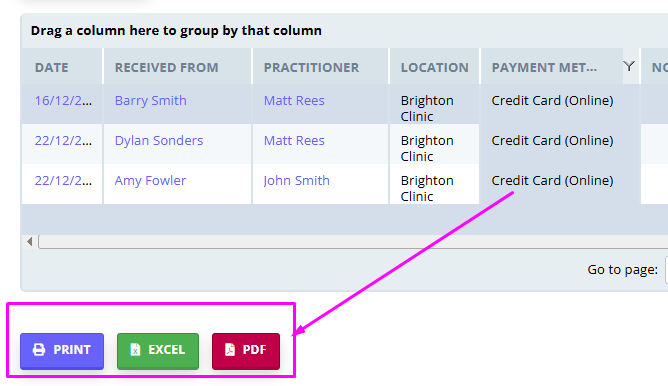Image resolution: width=668 pixels, height=386 pixels.
Task: Print the payments report
Action: tap(62, 351)
